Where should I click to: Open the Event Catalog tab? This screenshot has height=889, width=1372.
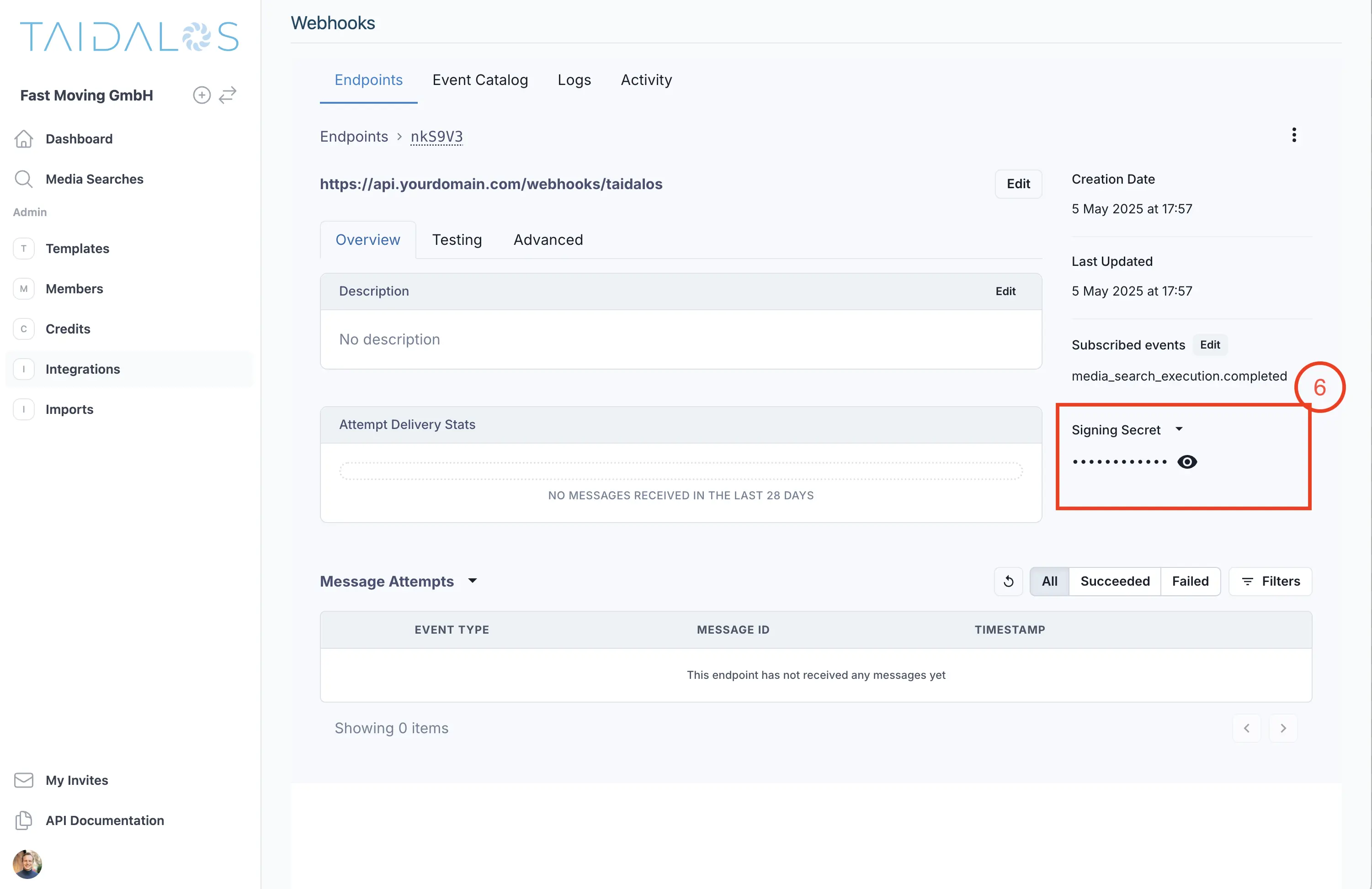480,79
